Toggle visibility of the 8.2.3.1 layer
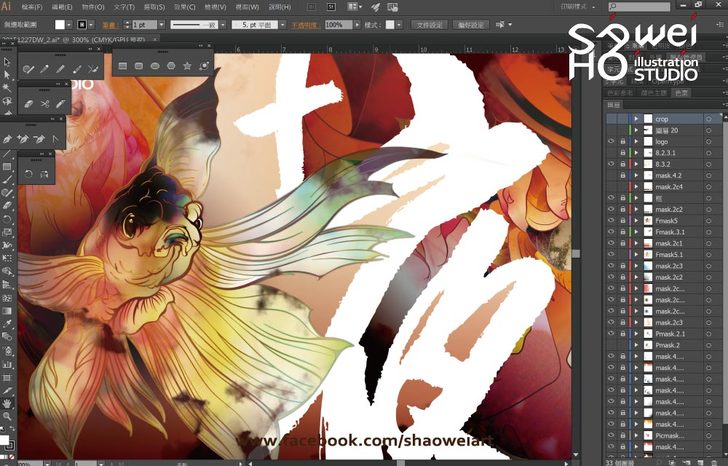Screen dimensions: 728x466 611,154
